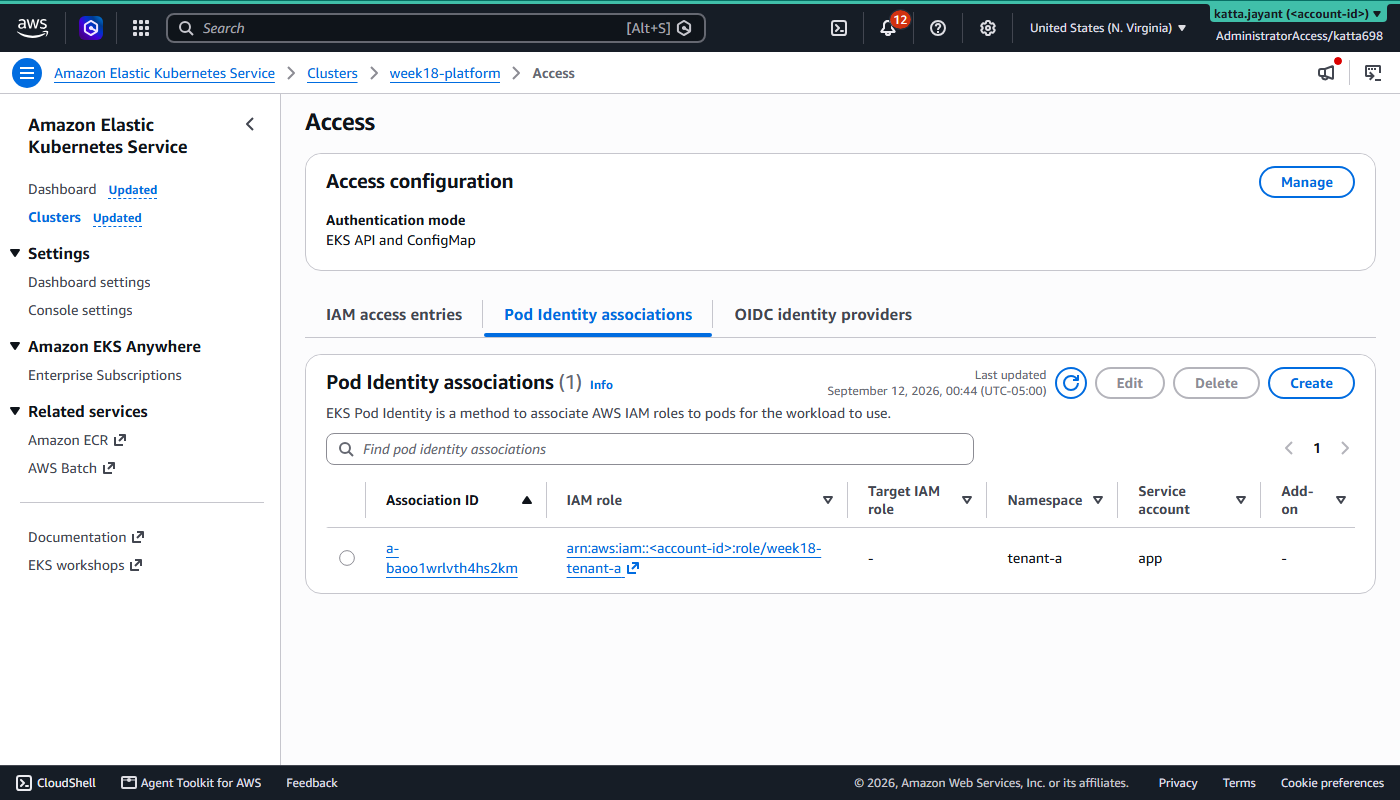Image resolution: width=1400 pixels, height=800 pixels.
Task: Go to previous page arrow in pagination
Action: pos(1289,448)
